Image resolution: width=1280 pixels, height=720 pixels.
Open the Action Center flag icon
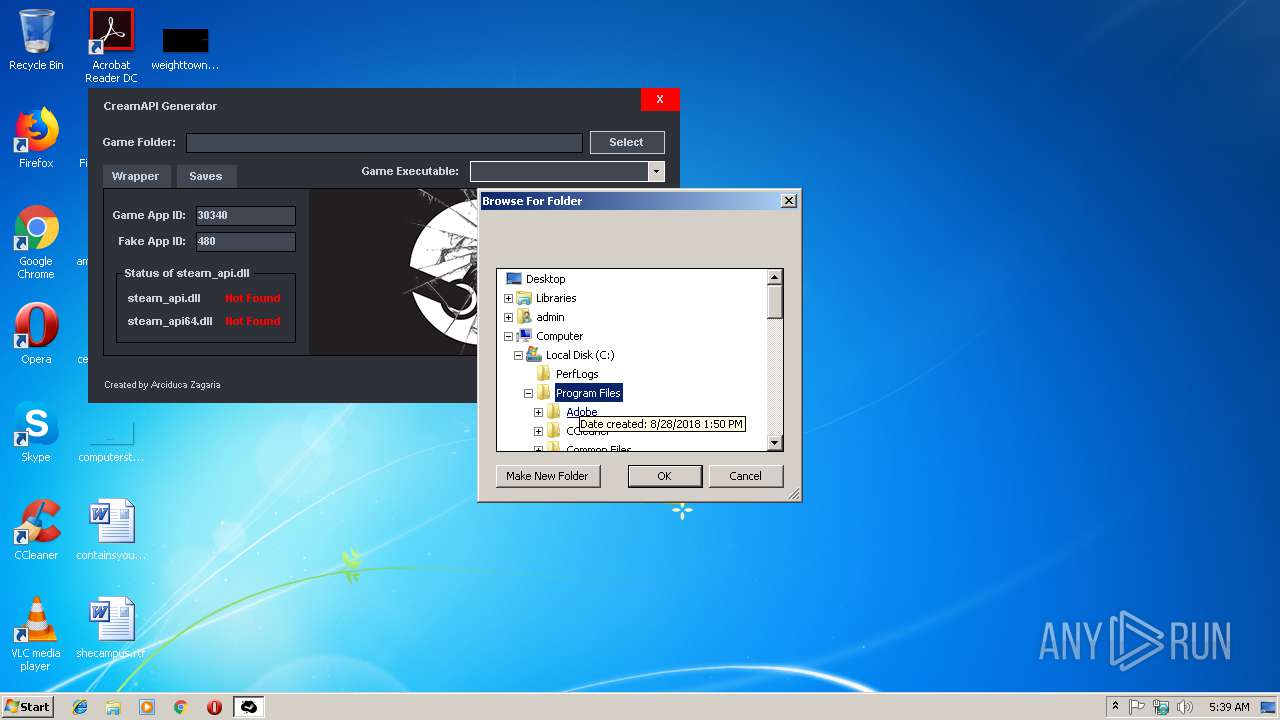[1138, 707]
